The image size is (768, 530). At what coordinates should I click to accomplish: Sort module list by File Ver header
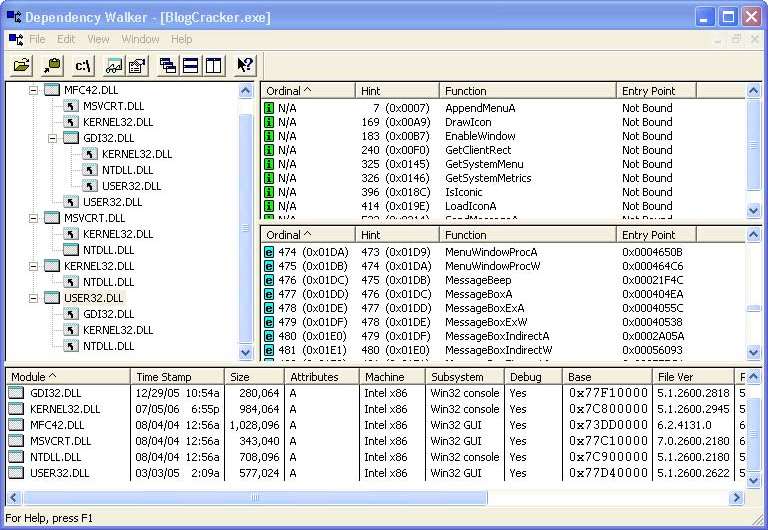[693, 377]
